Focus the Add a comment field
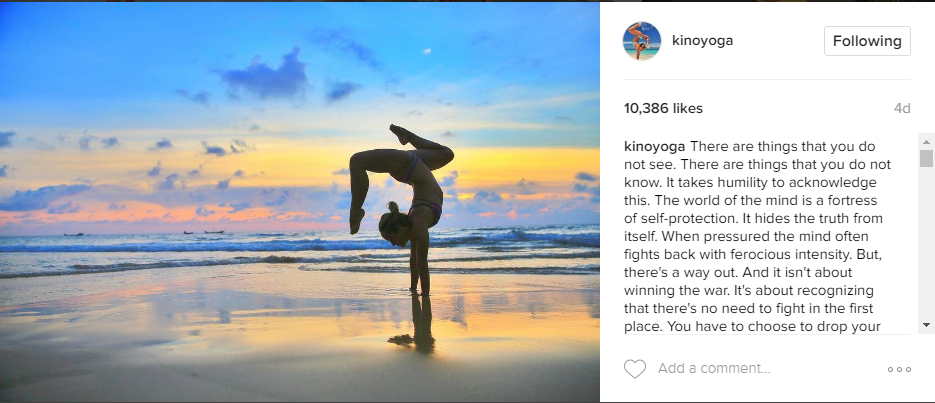This screenshot has width=935, height=403. [742, 369]
